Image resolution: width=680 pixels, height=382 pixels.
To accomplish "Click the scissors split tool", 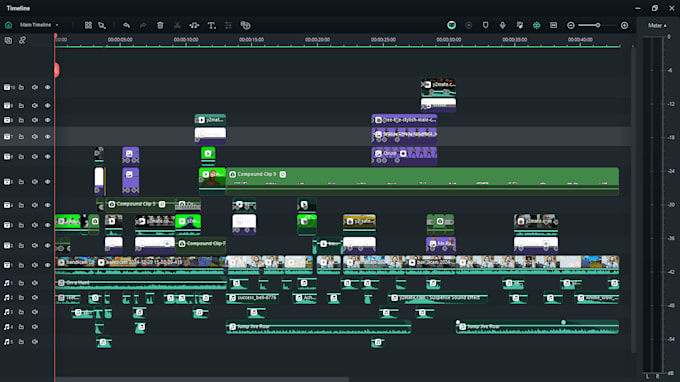I will click(x=177, y=25).
